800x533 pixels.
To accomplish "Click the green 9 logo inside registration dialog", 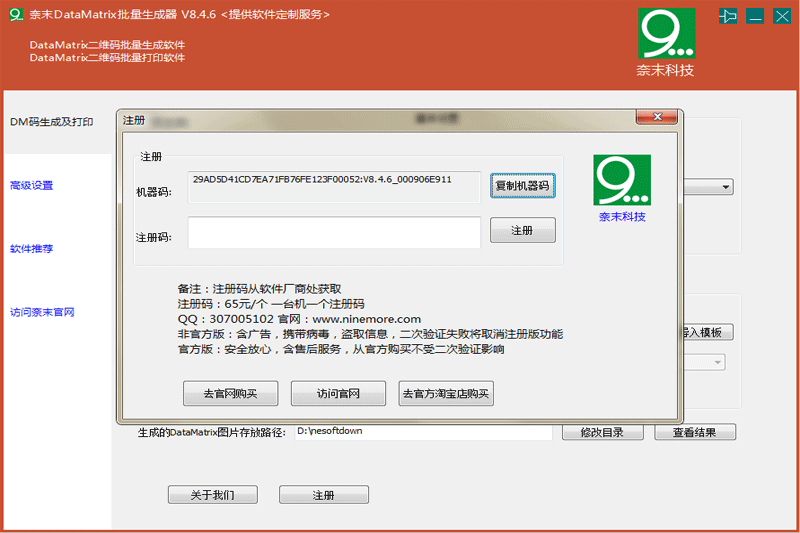I will coord(622,180).
